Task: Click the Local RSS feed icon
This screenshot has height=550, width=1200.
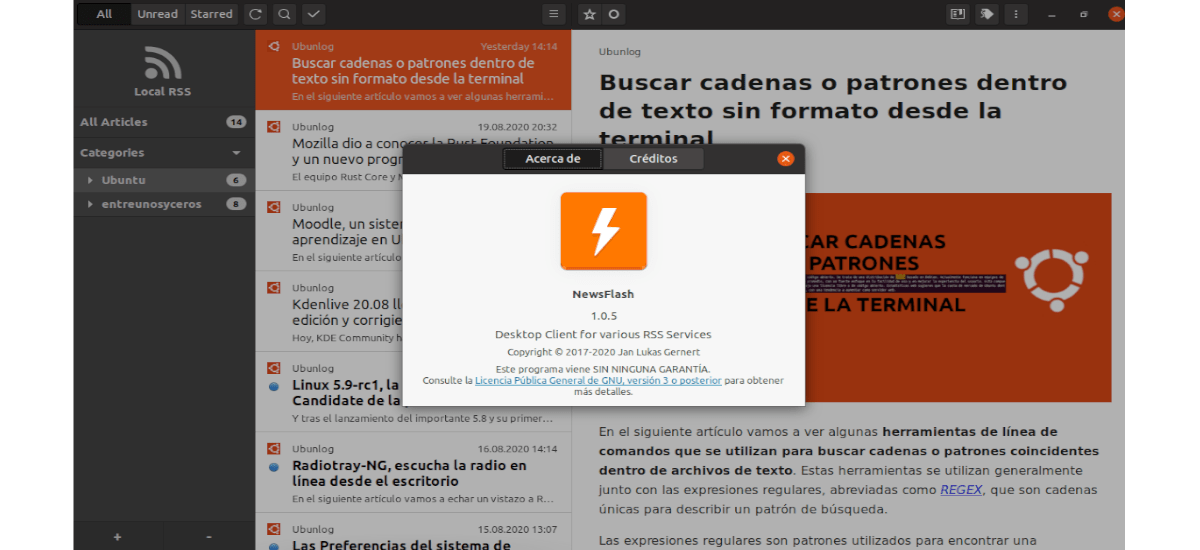Action: point(163,63)
